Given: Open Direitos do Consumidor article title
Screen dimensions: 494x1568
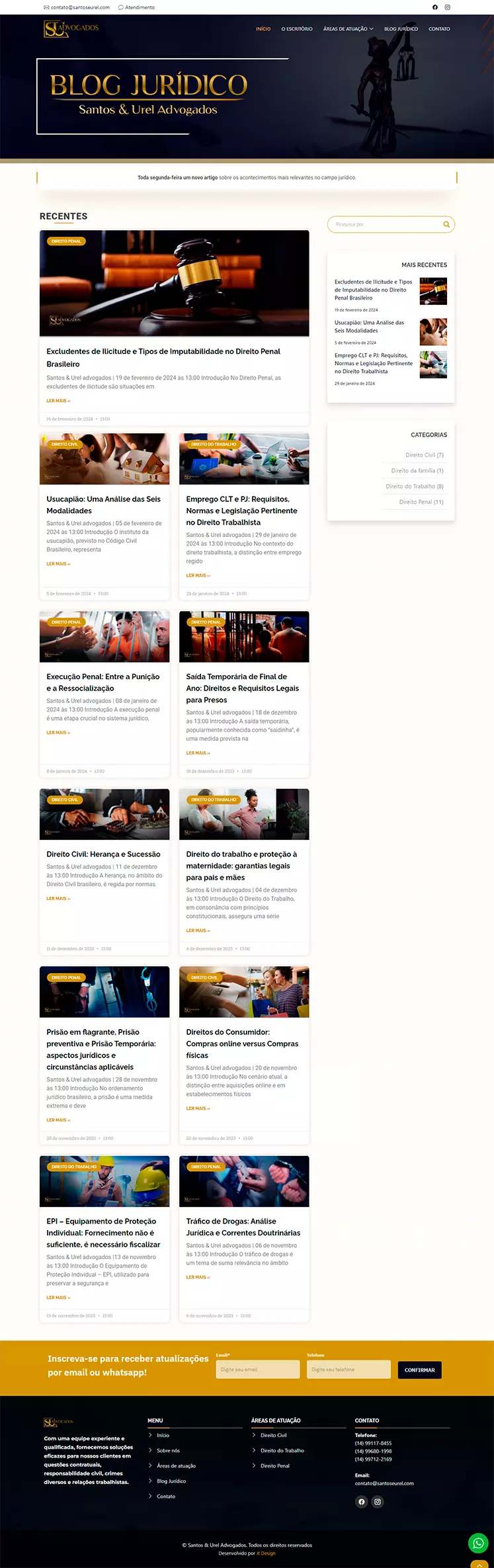Looking at the screenshot, I should tap(242, 1044).
